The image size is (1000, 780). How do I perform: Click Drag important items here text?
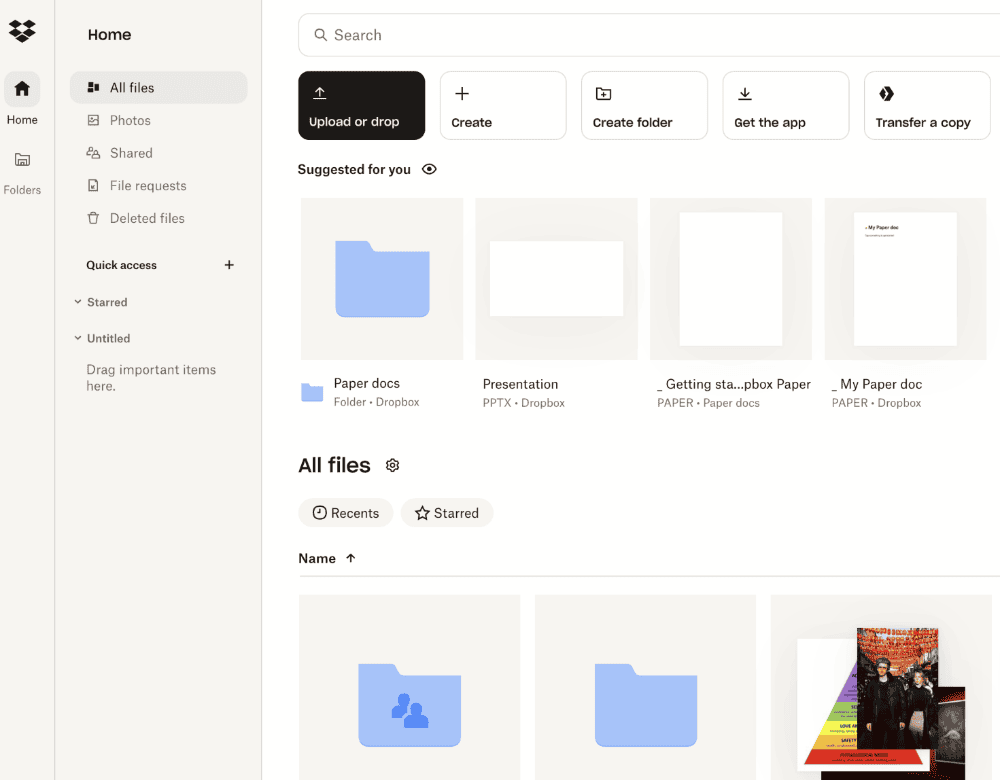pyautogui.click(x=151, y=378)
